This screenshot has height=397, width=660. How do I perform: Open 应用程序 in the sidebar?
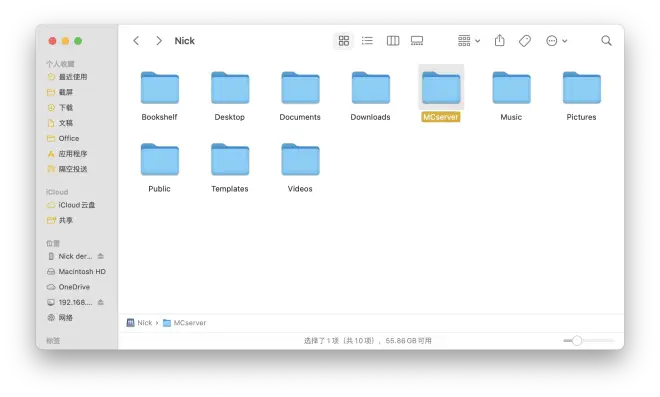[67, 154]
